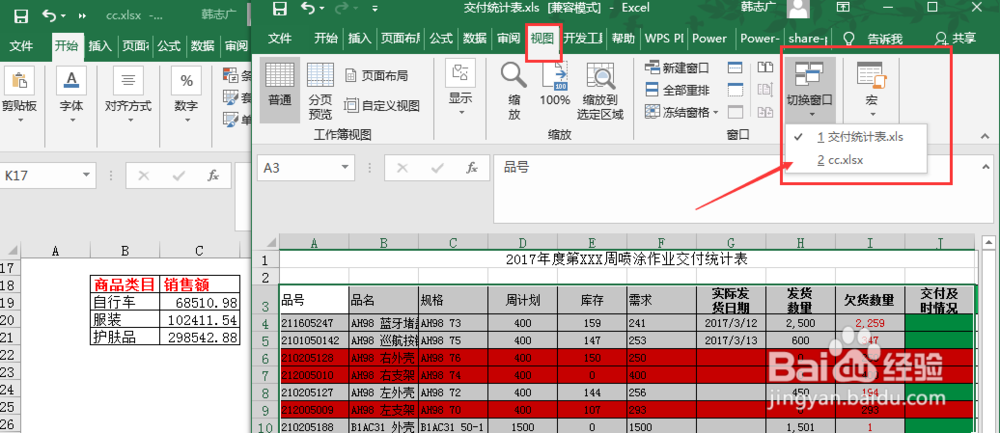Click the 298542.88 cell in cc.xlsx
Image resolution: width=1000 pixels, height=433 pixels.
click(200, 337)
